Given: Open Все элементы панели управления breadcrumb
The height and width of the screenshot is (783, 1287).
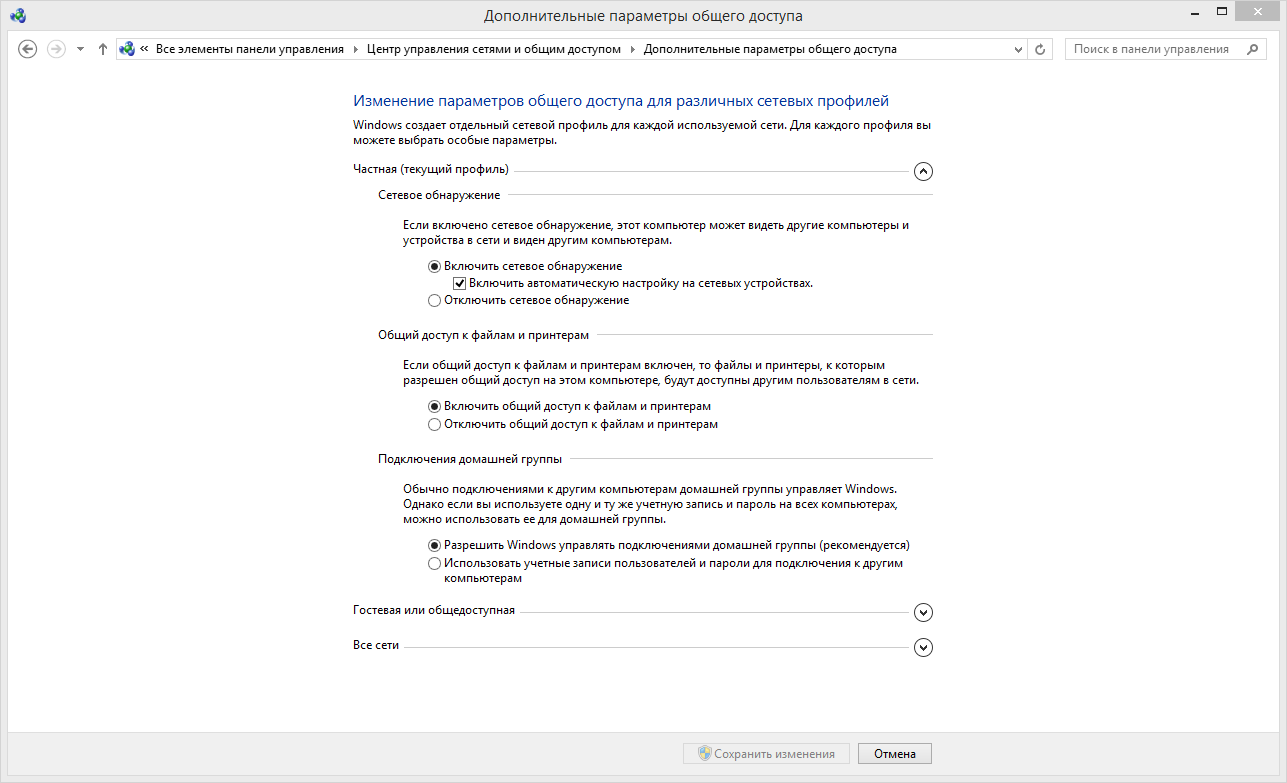Looking at the screenshot, I should click(249, 49).
